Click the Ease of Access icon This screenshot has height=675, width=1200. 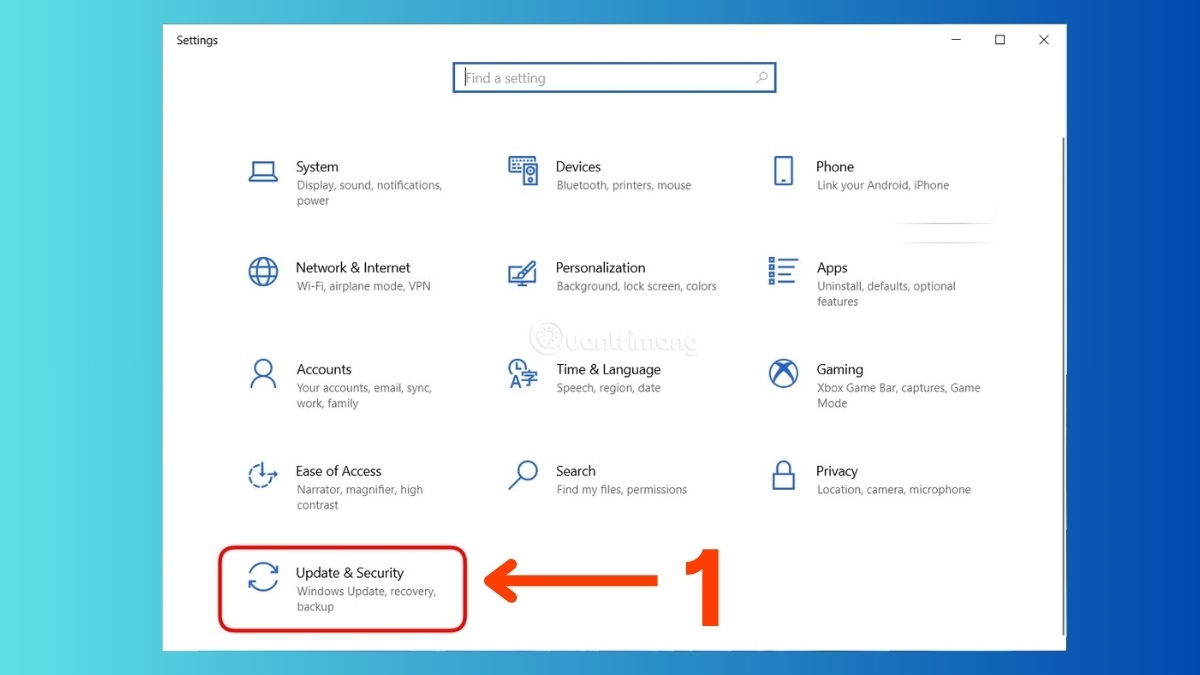coord(262,475)
